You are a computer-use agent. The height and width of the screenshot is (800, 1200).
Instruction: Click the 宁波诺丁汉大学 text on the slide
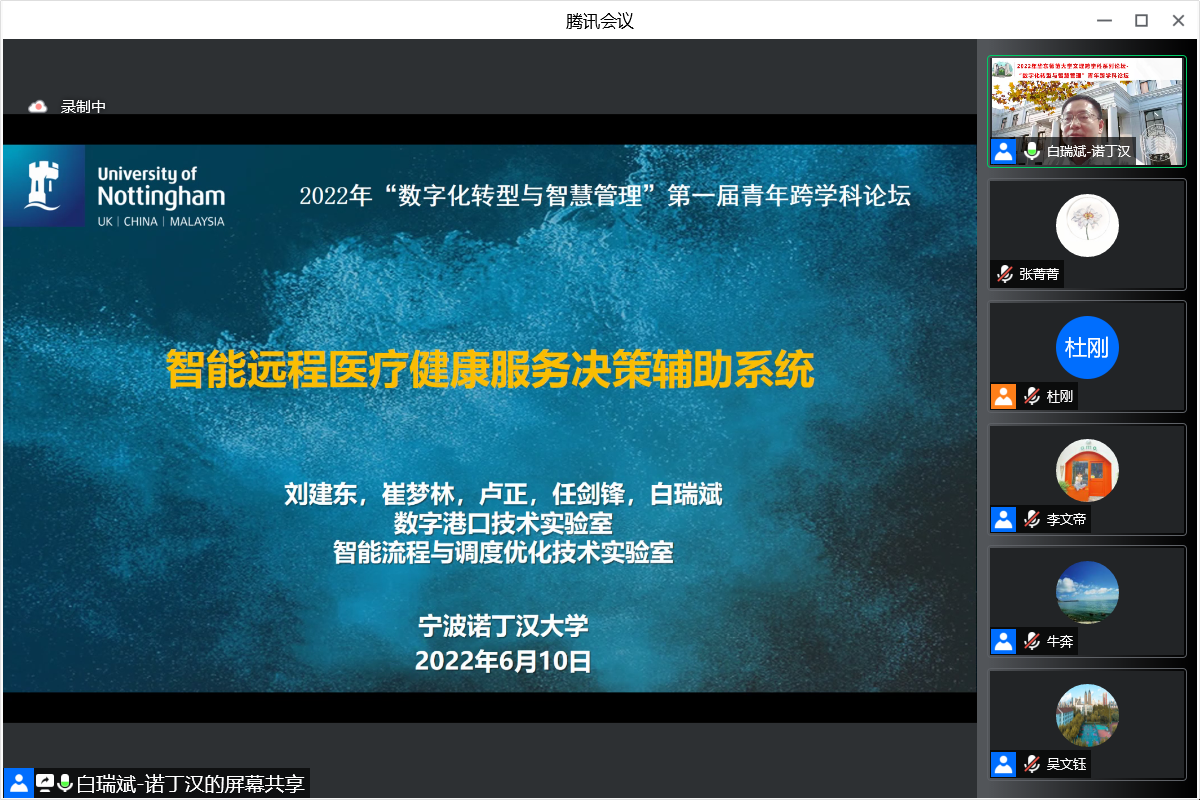tap(503, 627)
